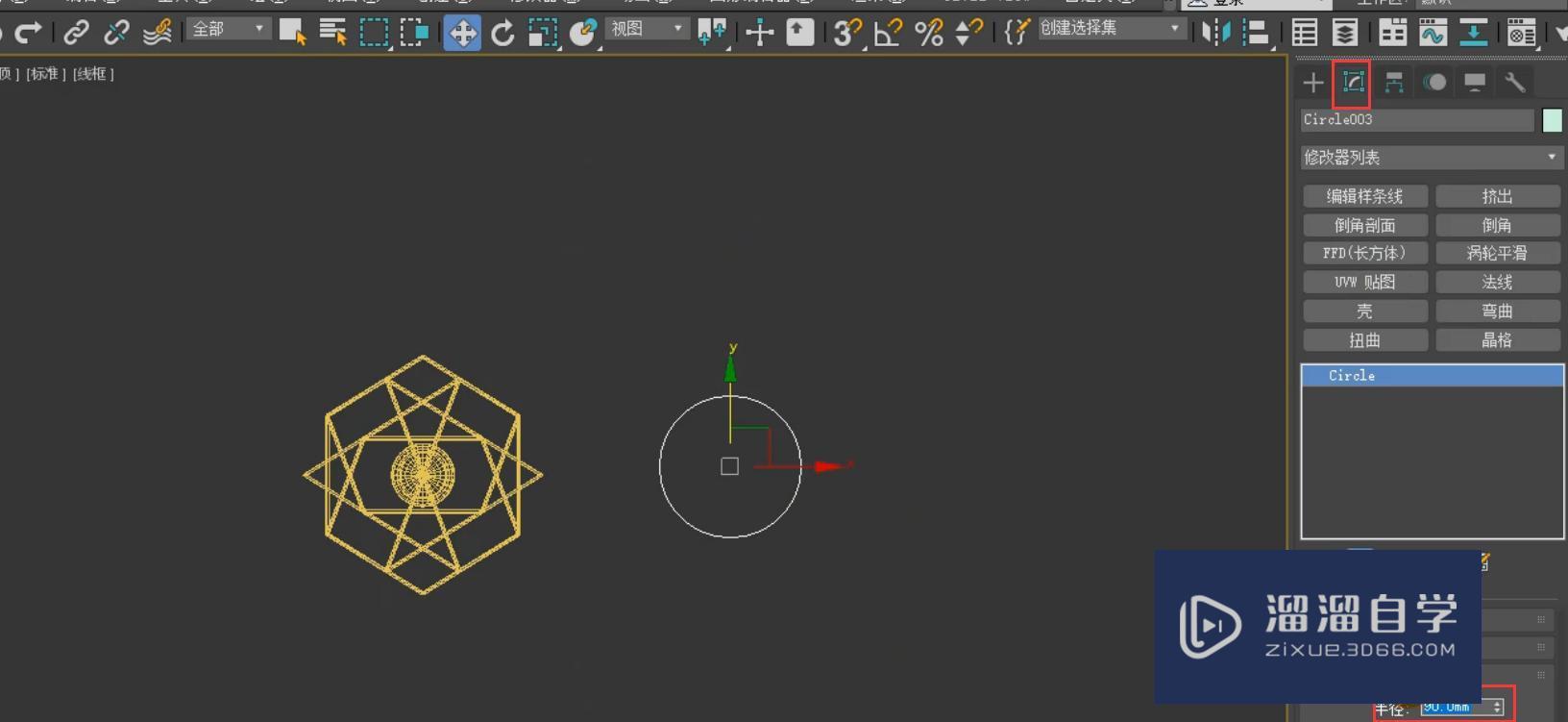Click the 倒角 modifier button

(x=1497, y=225)
